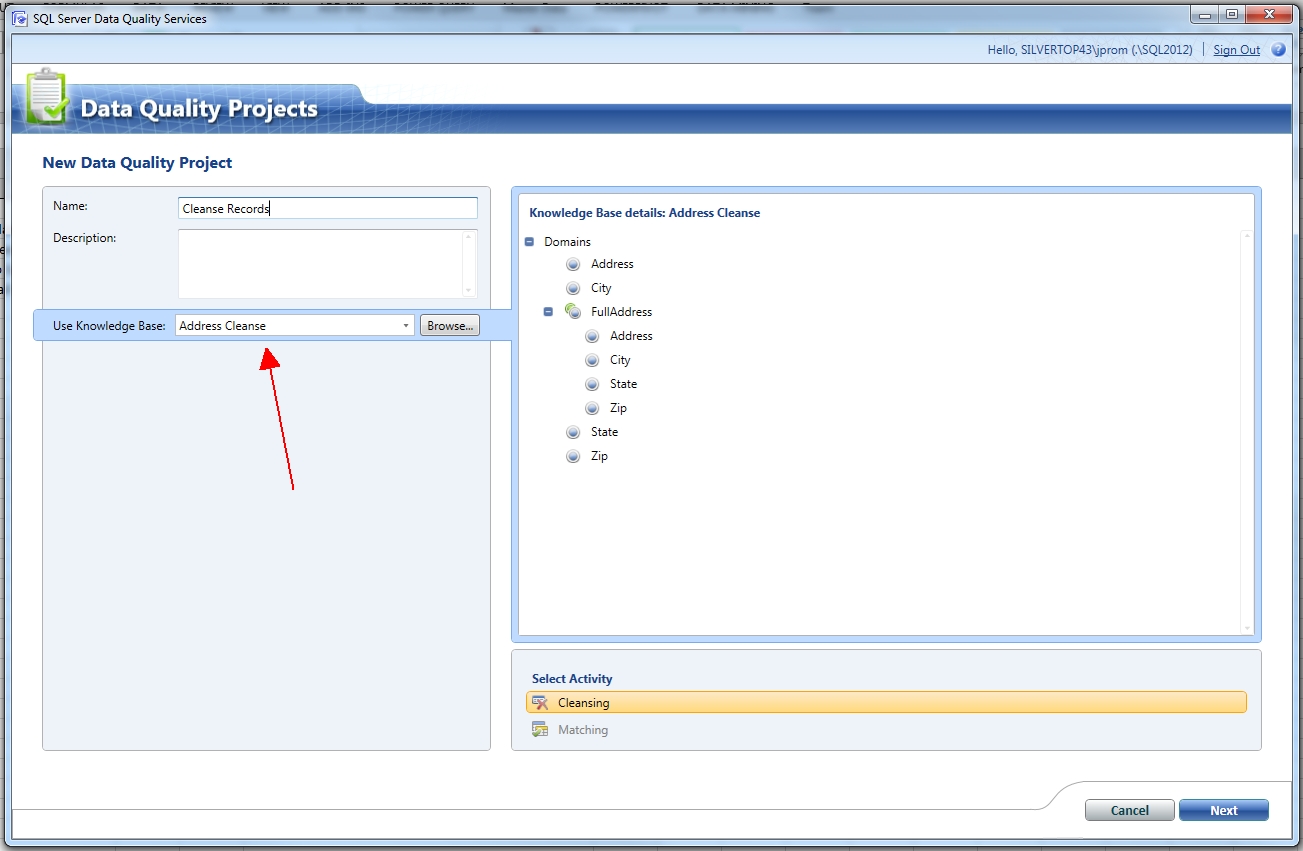Click the Cleansing activity icon
This screenshot has height=851, width=1303.
pos(540,703)
